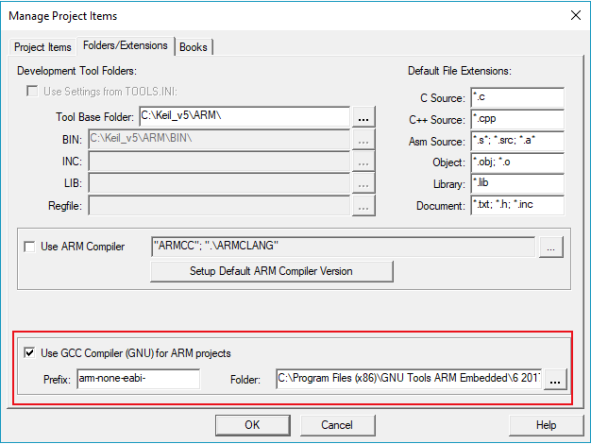Enable the Use ARM Compiler checkbox

point(29,246)
